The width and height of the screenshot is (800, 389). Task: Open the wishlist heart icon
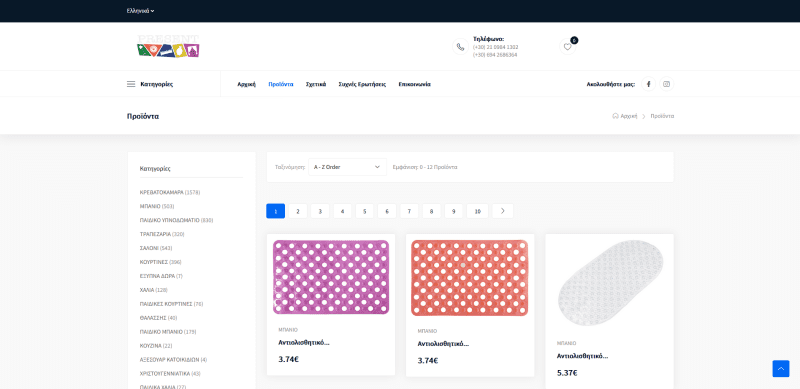click(567, 47)
